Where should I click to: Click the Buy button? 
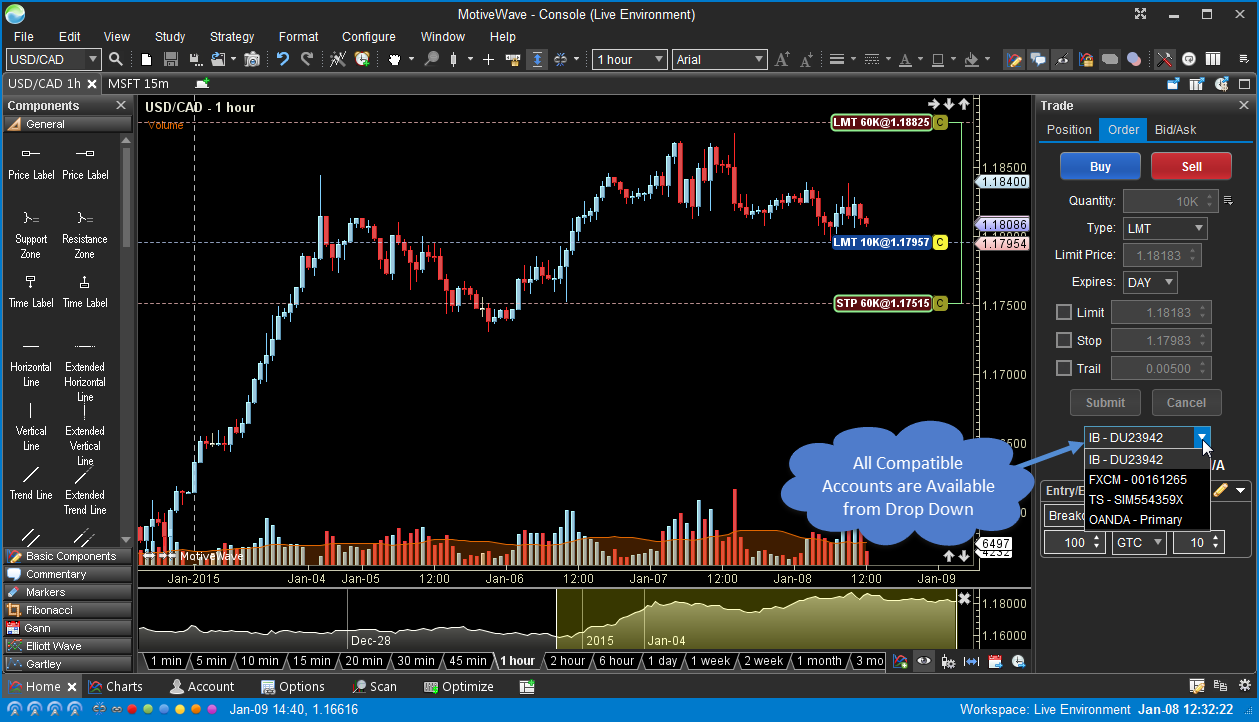point(1100,167)
